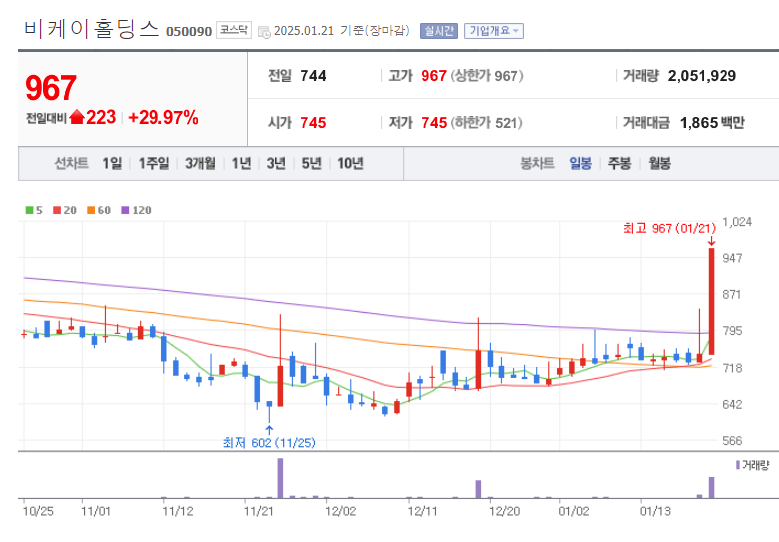This screenshot has height=542, width=779.
Task: Switch to 월봉 monthly candle chart
Action: [659, 163]
